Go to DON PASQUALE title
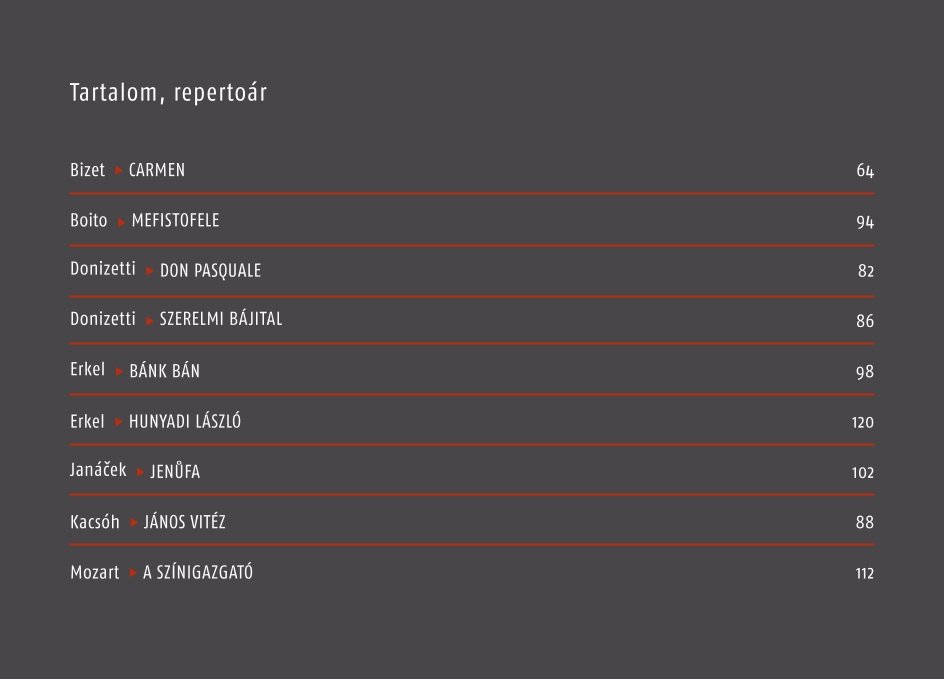 pyautogui.click(x=210, y=271)
